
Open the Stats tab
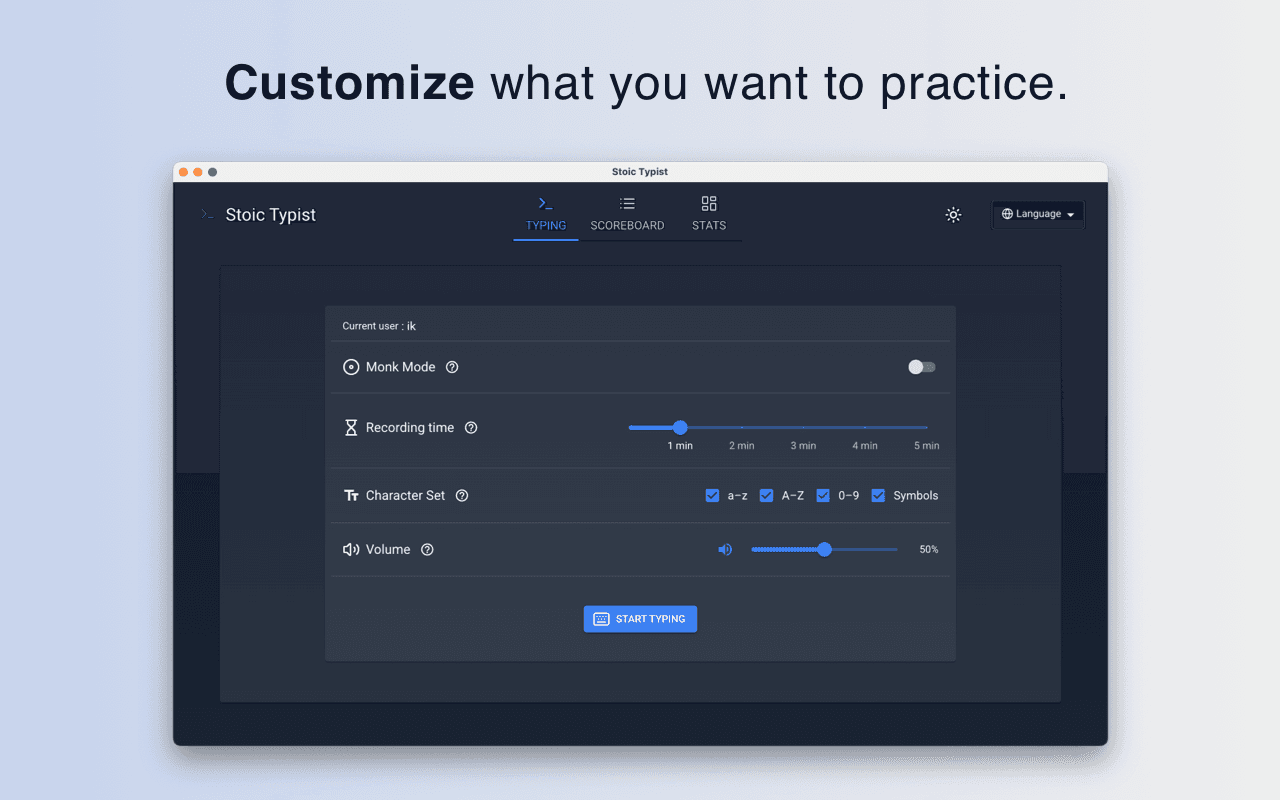tap(709, 214)
